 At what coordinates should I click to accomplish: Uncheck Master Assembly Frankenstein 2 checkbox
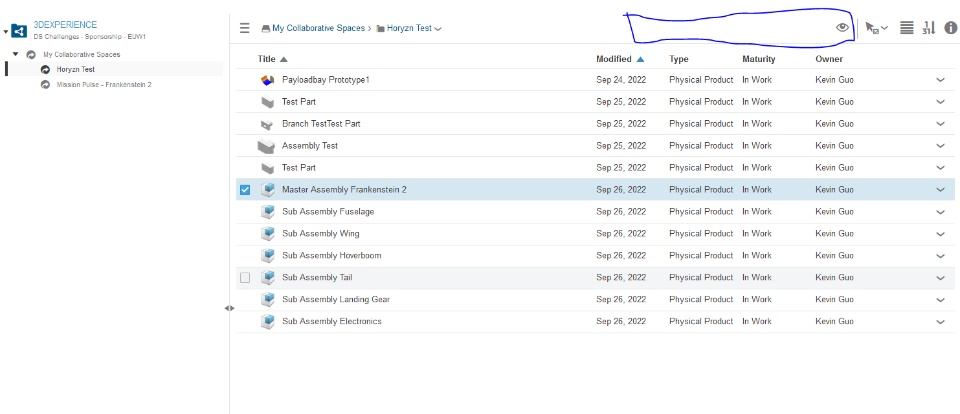click(x=246, y=190)
